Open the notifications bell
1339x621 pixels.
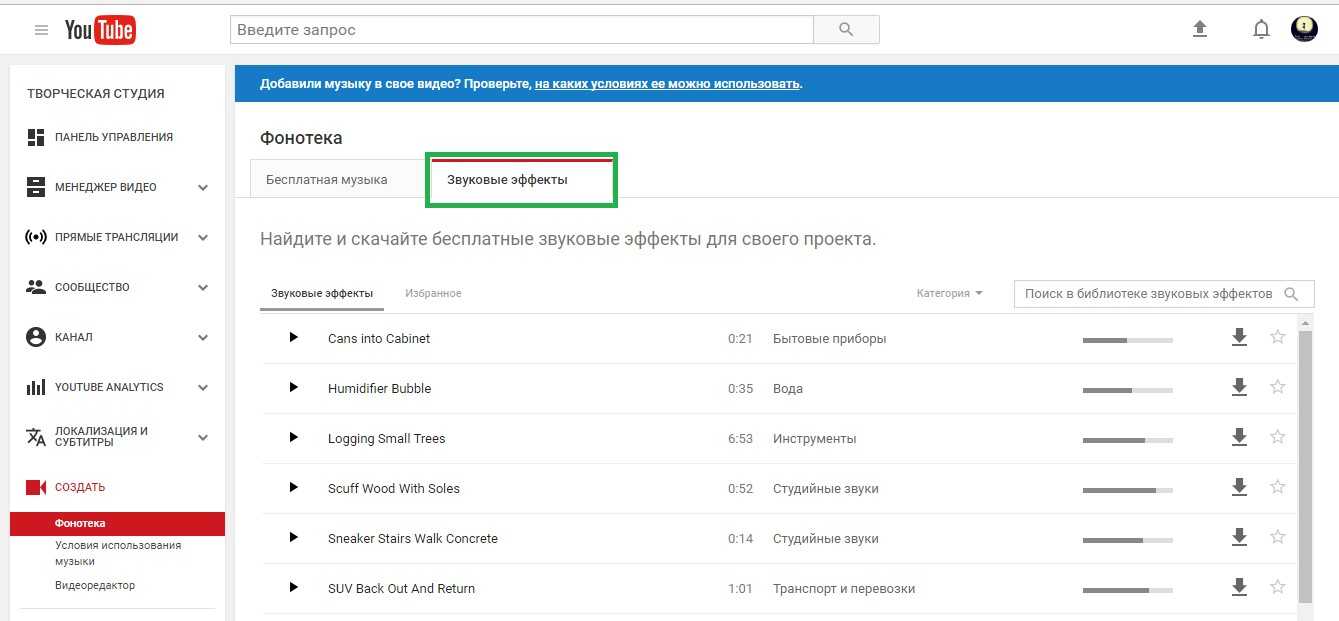click(1261, 30)
